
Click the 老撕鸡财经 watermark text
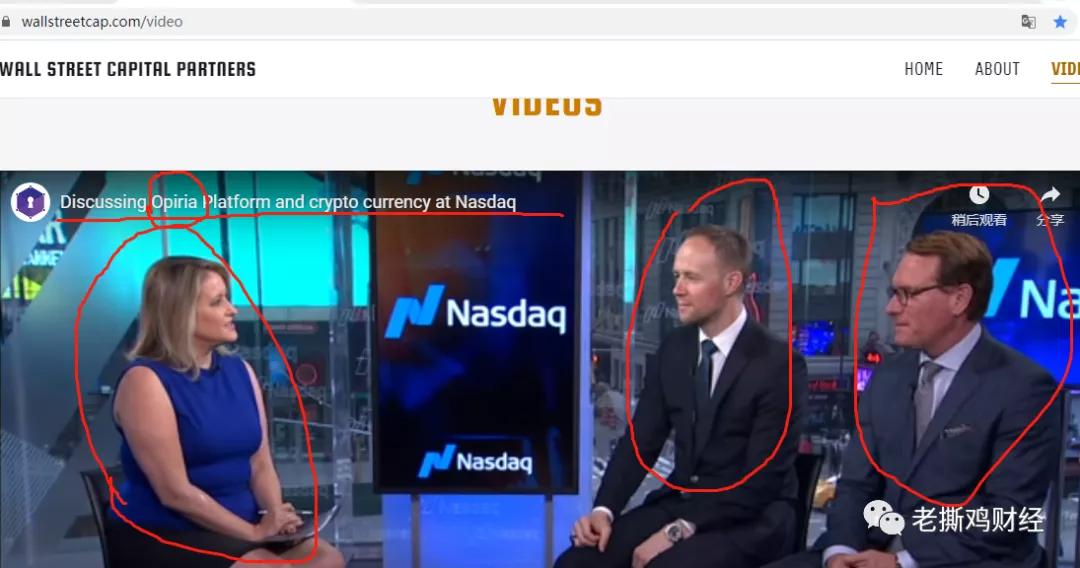pyautogui.click(x=978, y=519)
